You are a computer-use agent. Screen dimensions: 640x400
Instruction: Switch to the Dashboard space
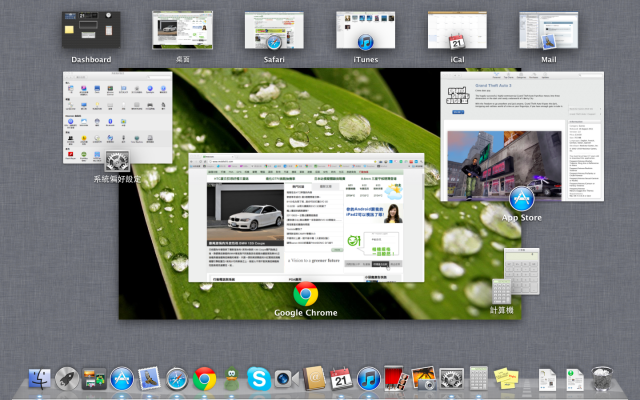pos(91,30)
